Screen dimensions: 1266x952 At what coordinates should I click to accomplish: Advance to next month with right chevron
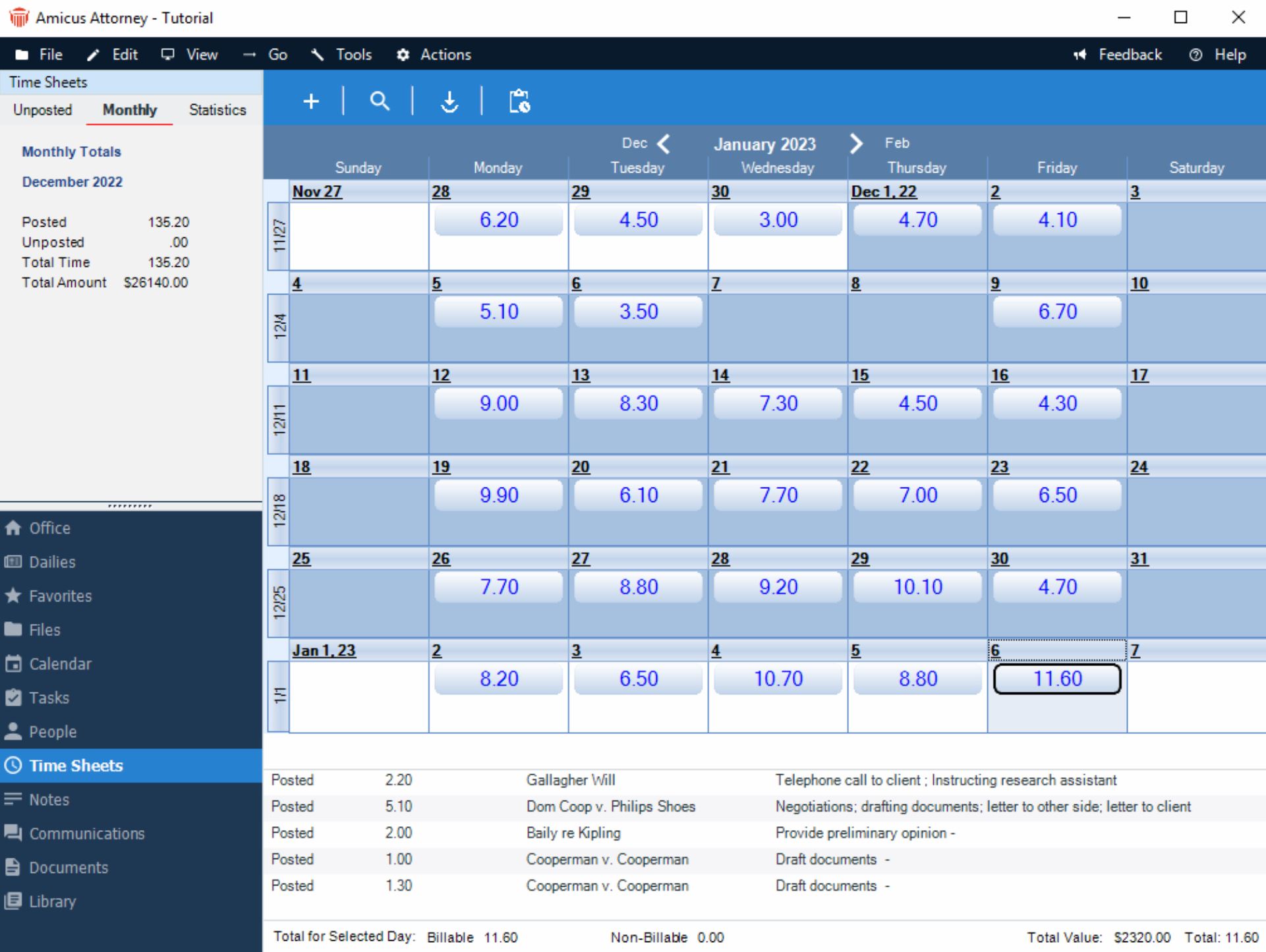click(x=855, y=144)
